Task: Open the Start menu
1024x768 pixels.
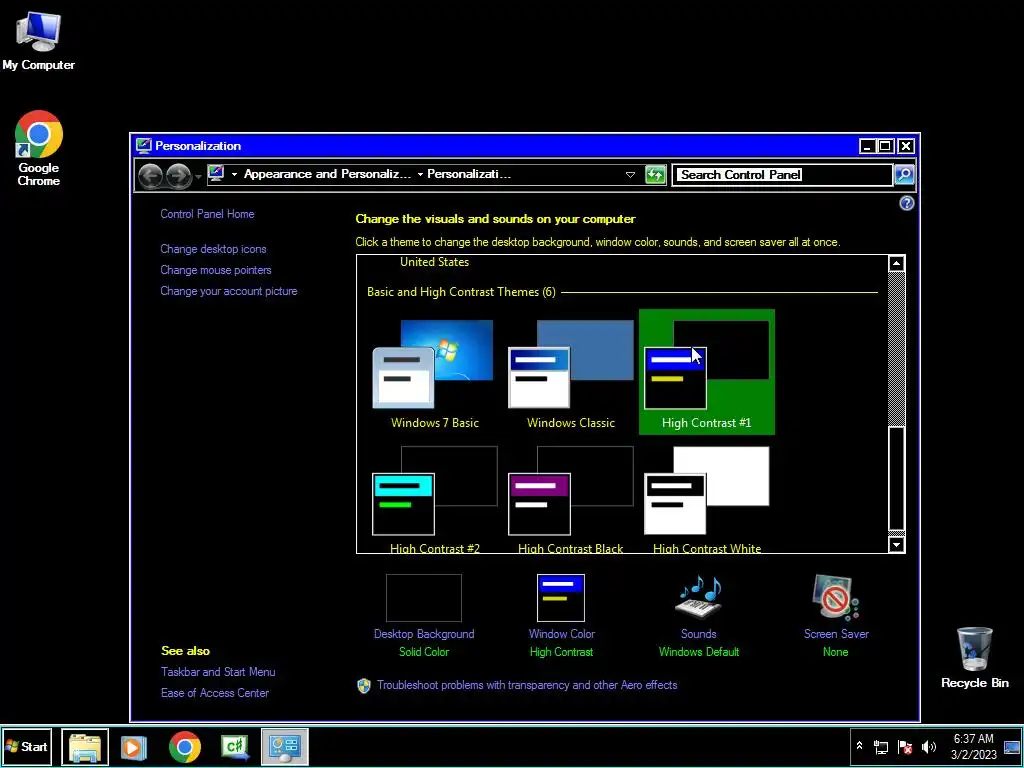Action: [26, 746]
